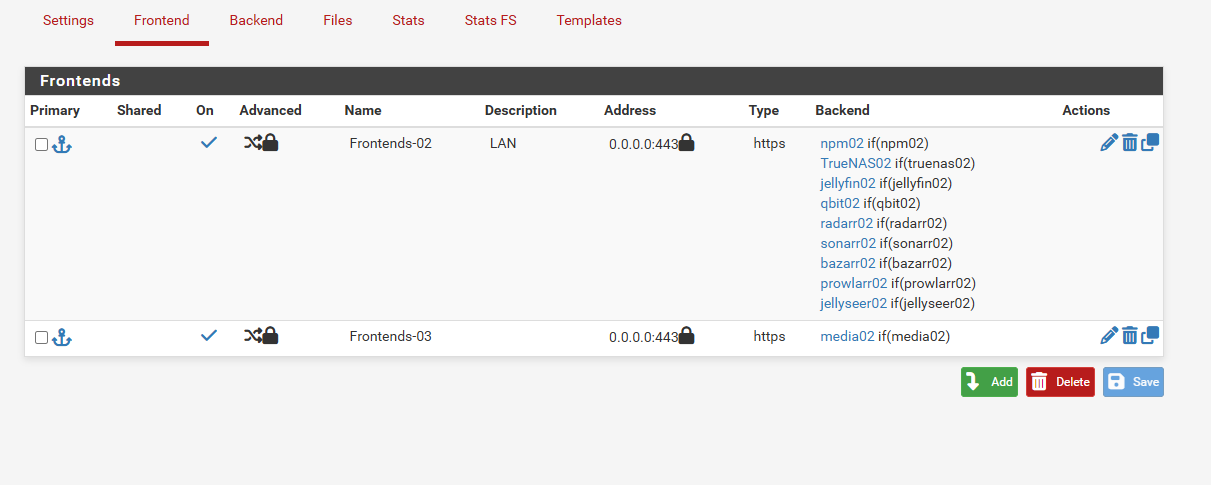Click the shuffle advanced icon for Frontends-02
Screen dimensions: 1211x485
(252, 143)
